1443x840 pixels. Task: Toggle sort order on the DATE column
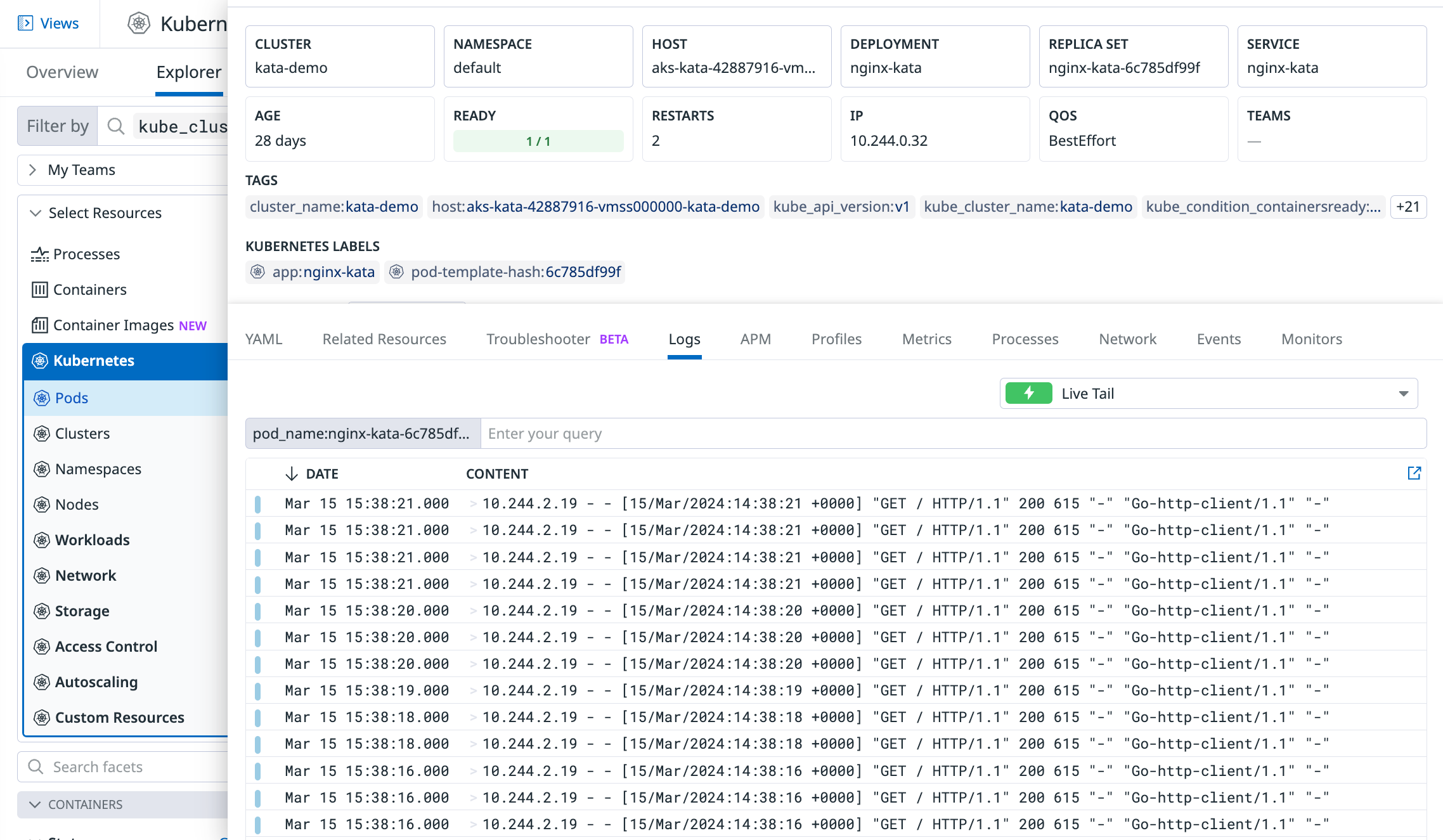coord(291,474)
